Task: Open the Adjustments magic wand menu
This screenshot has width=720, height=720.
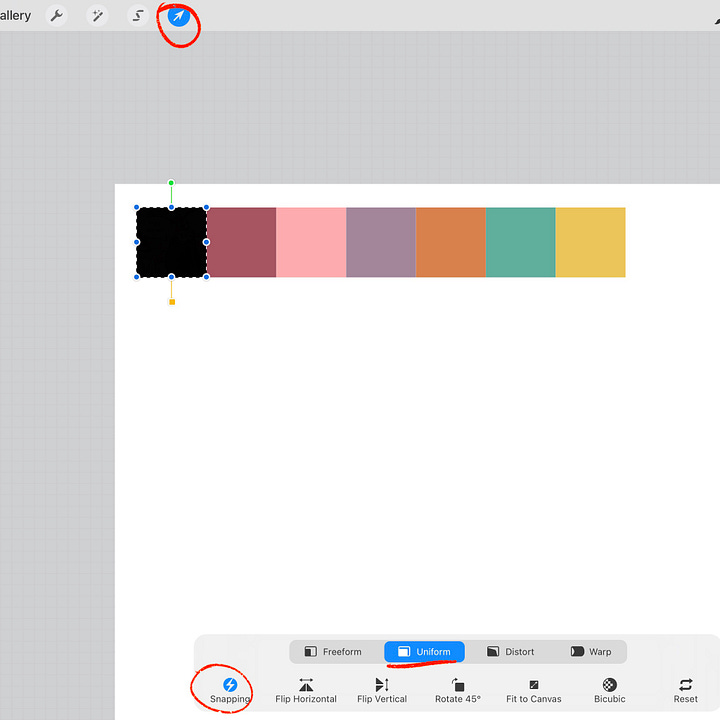Action: pos(97,16)
